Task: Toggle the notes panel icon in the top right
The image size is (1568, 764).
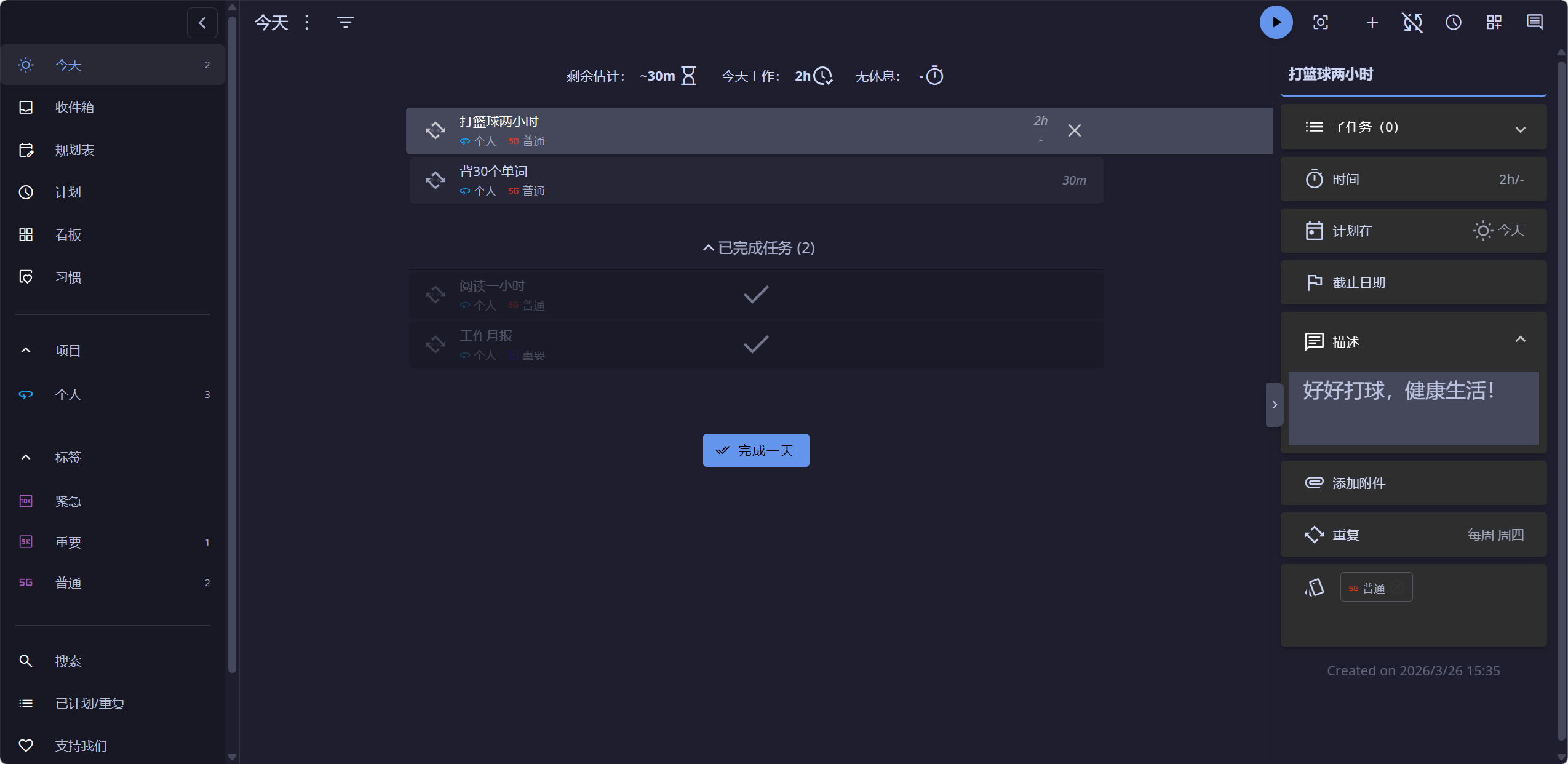Action: (x=1534, y=23)
